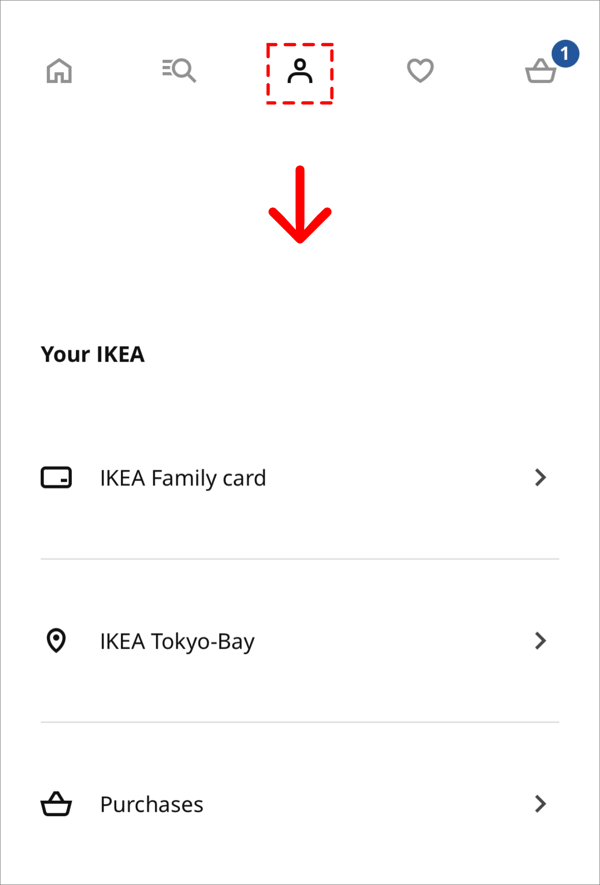Click the Your IKEA heading
The width and height of the screenshot is (600, 885).
click(x=93, y=354)
